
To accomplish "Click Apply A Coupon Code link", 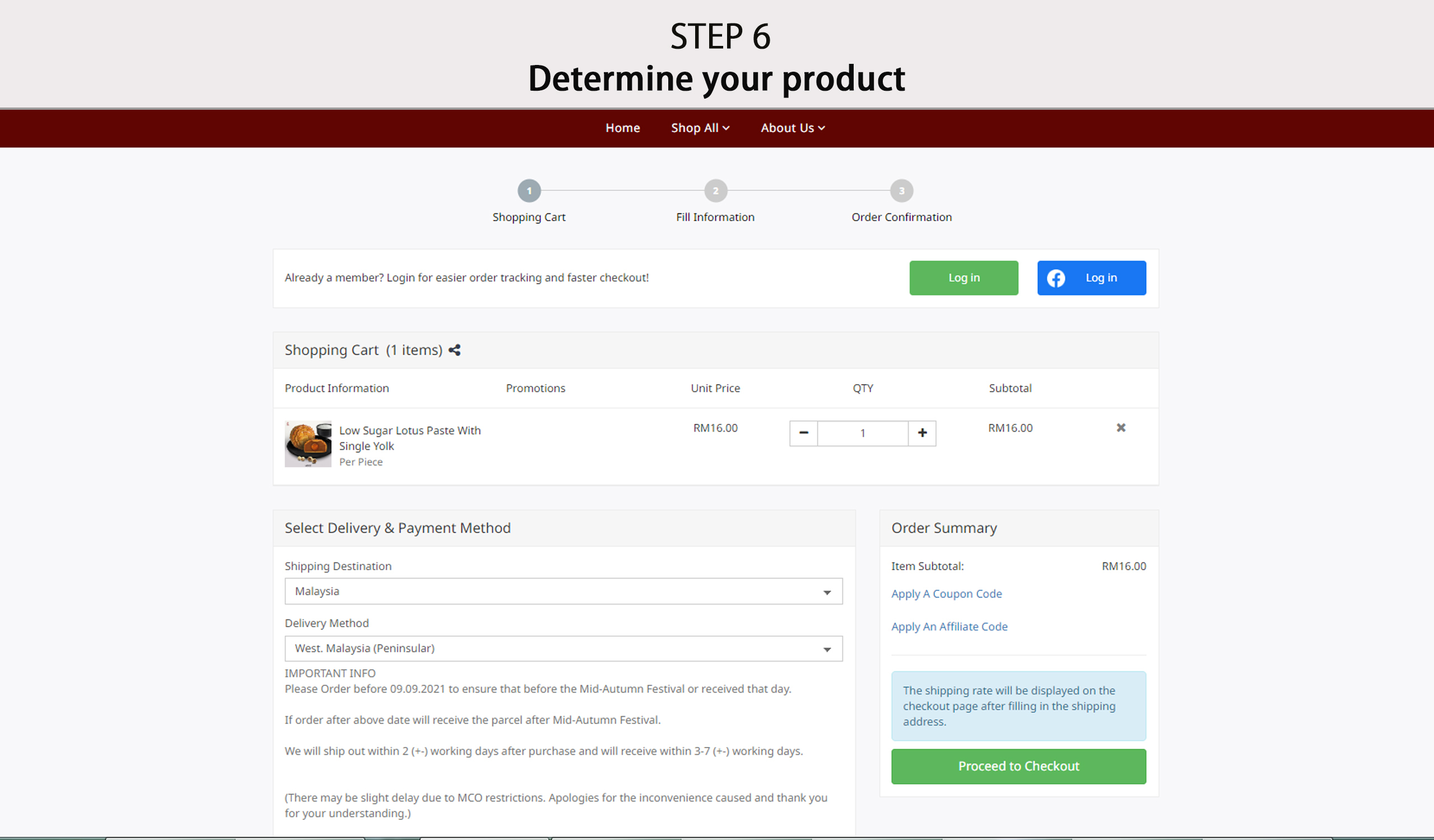I will pyautogui.click(x=946, y=594).
